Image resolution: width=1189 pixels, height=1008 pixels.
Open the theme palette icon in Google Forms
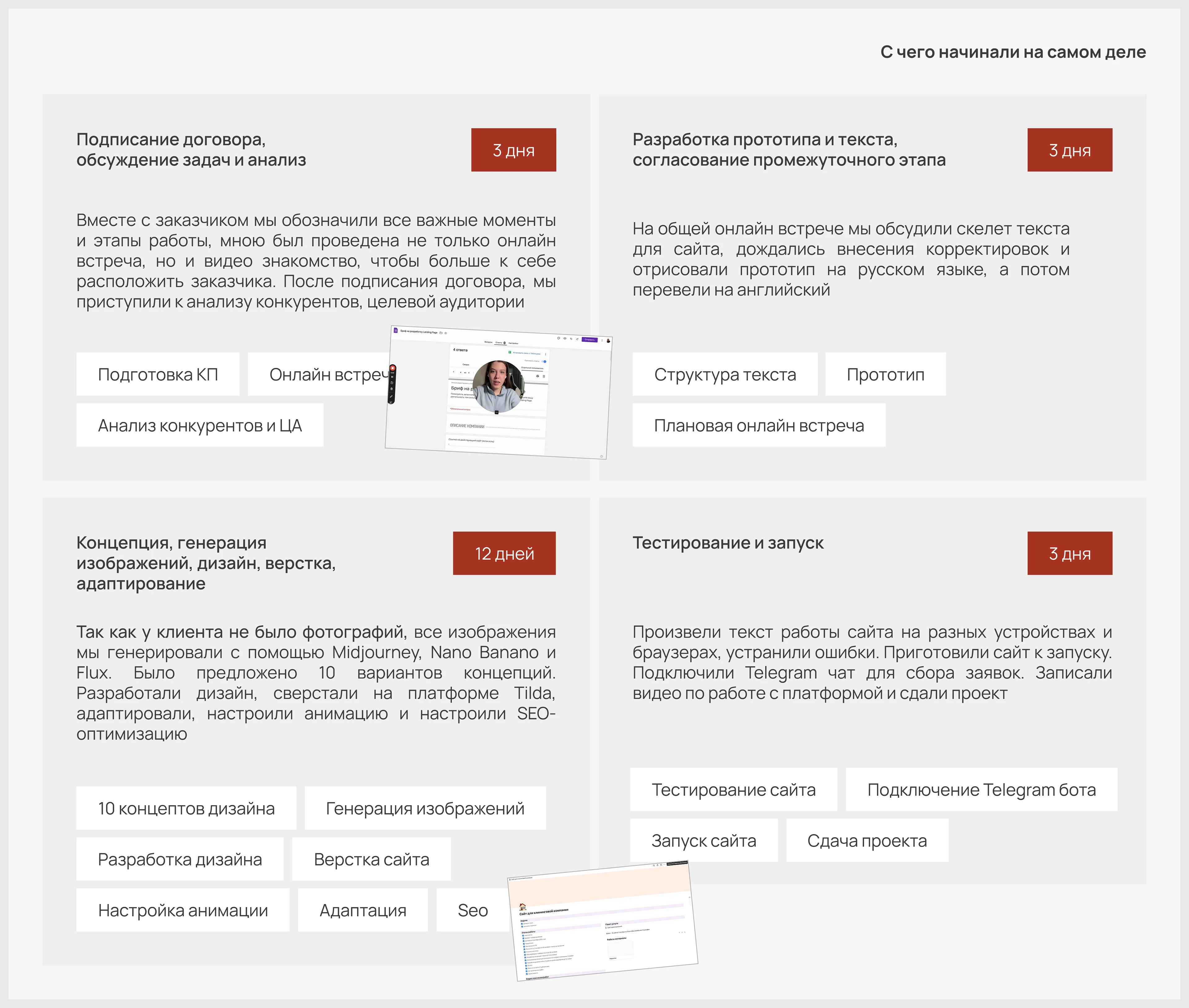pyautogui.click(x=559, y=338)
